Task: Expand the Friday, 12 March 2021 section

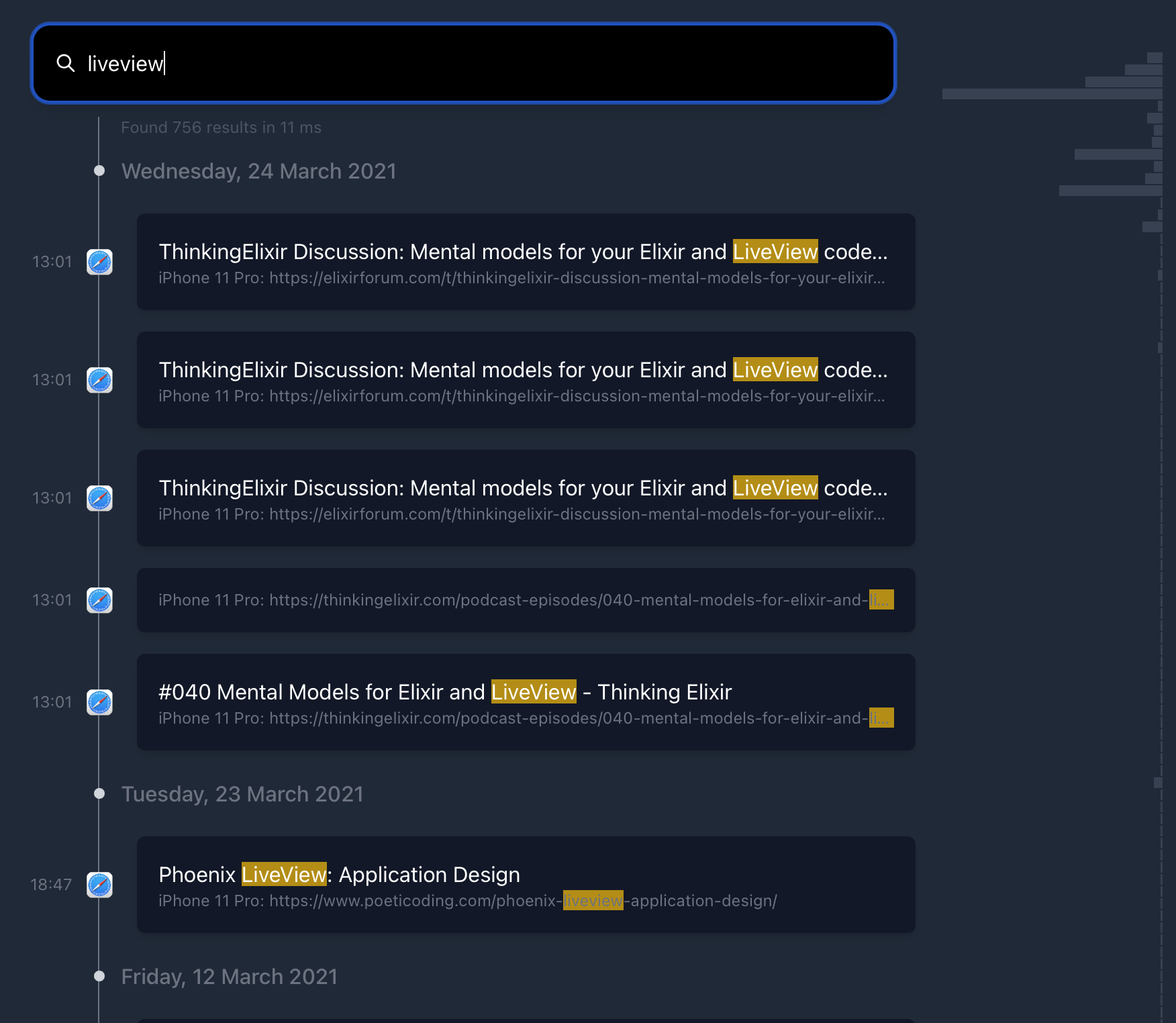Action: point(229,977)
